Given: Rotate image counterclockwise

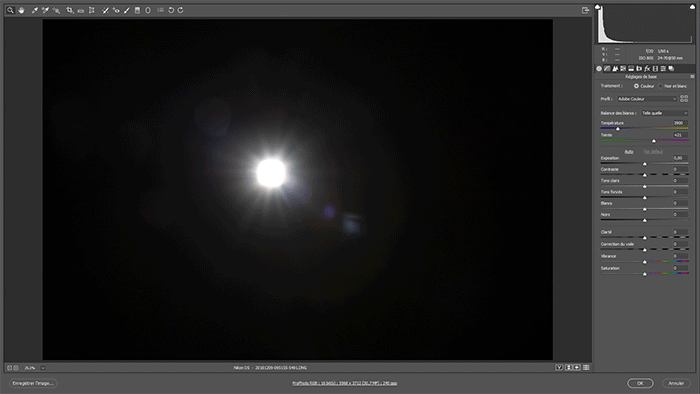Looking at the screenshot, I should [x=171, y=10].
